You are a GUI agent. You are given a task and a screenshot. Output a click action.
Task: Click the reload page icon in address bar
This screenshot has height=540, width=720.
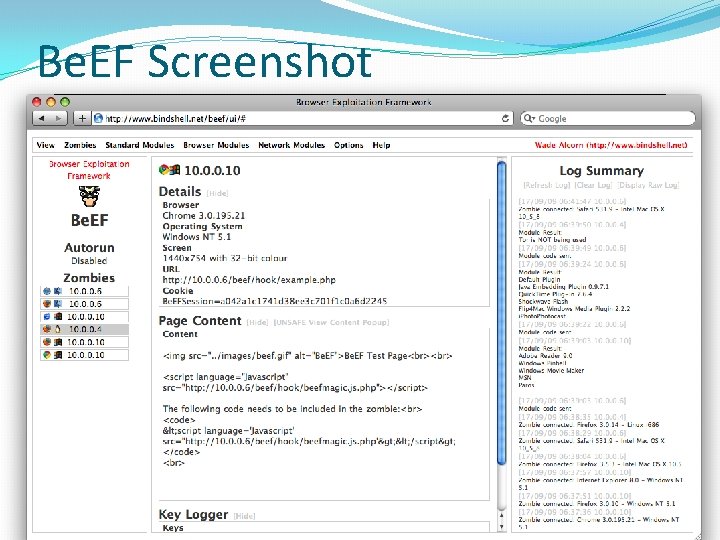pyautogui.click(x=505, y=118)
